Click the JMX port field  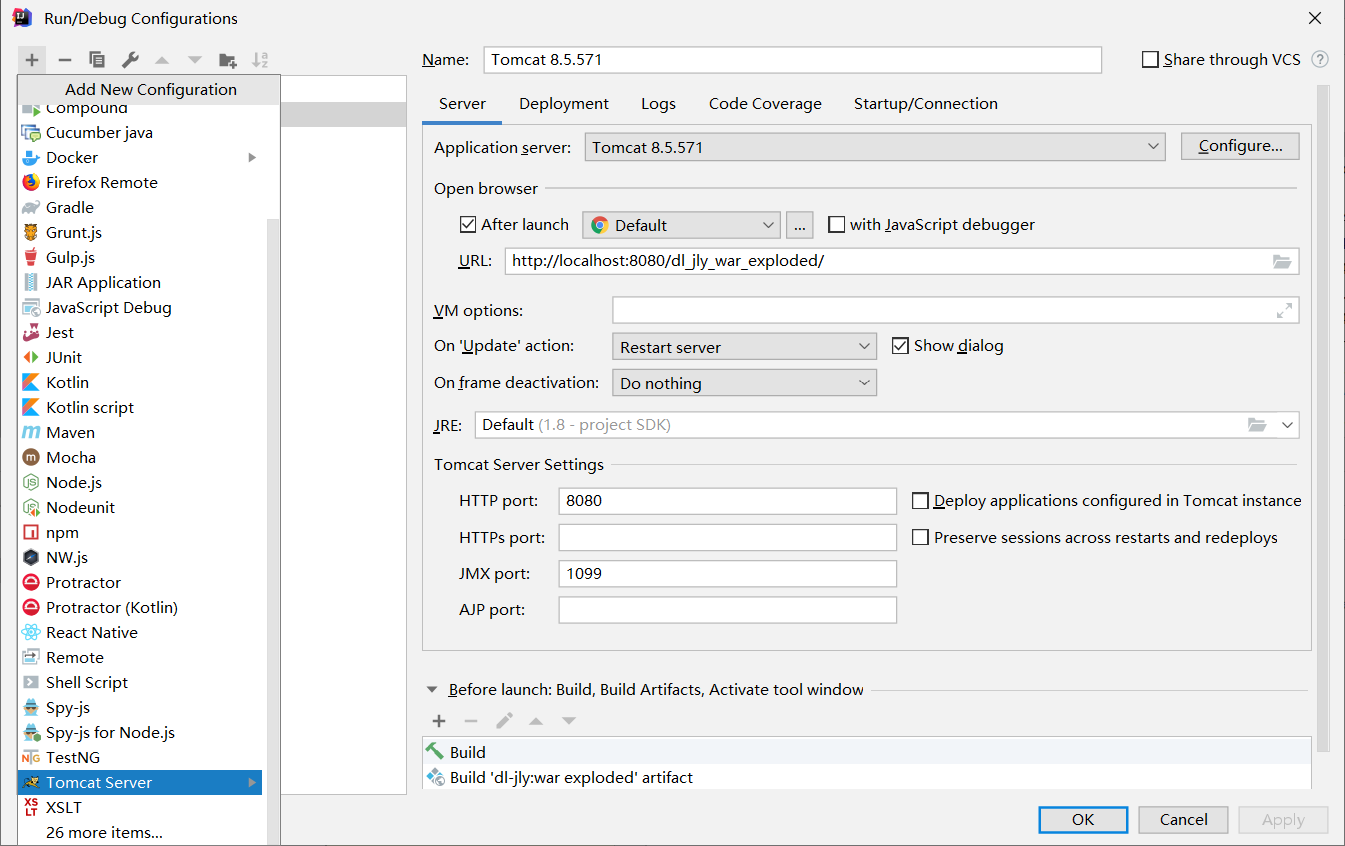728,574
